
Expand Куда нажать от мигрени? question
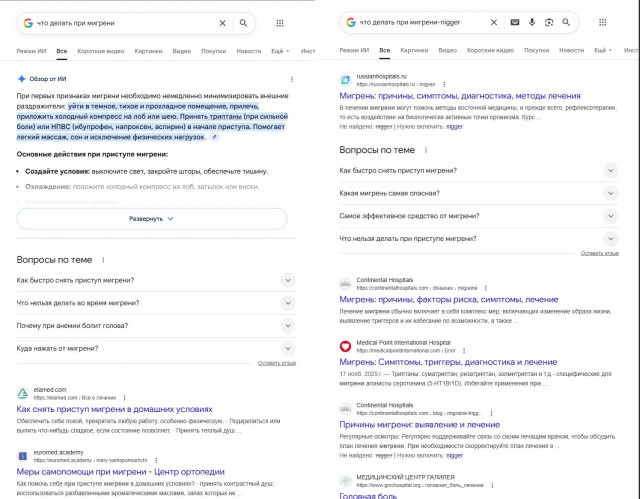point(288,348)
